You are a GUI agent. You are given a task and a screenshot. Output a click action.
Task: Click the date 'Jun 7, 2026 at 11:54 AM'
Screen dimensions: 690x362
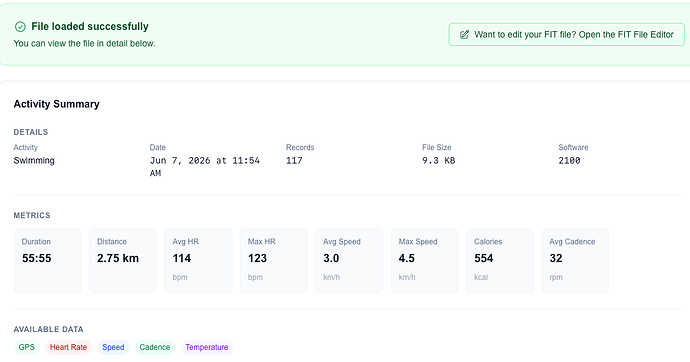[205, 167]
